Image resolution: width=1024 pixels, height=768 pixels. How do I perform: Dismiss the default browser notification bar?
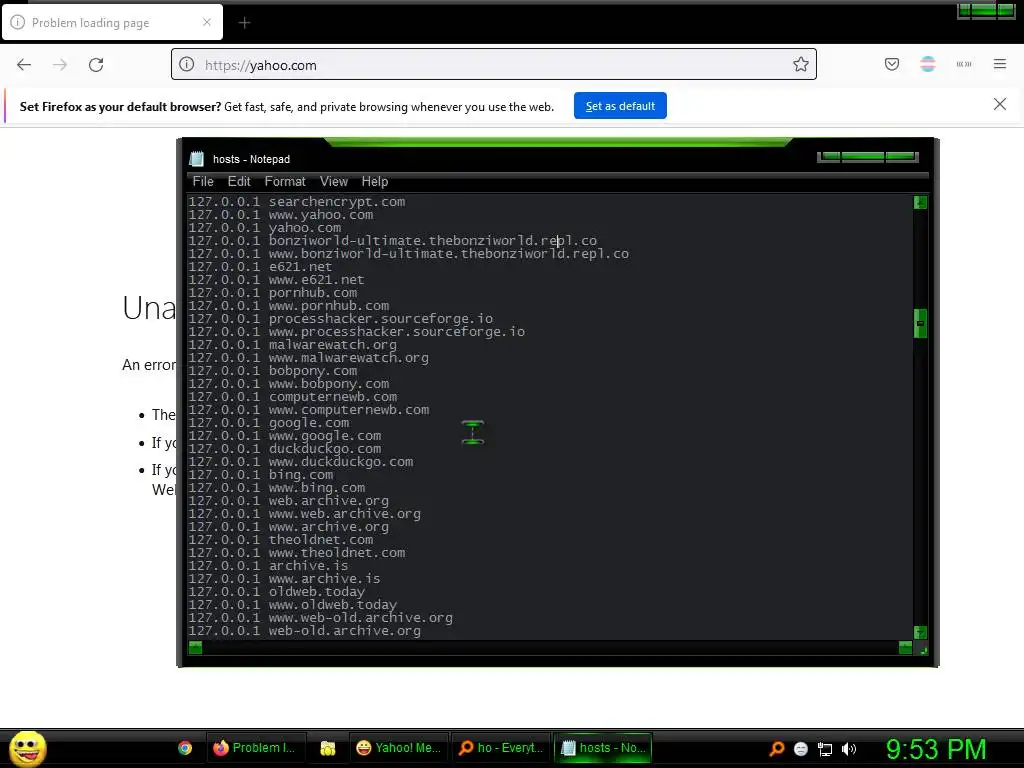1000,104
